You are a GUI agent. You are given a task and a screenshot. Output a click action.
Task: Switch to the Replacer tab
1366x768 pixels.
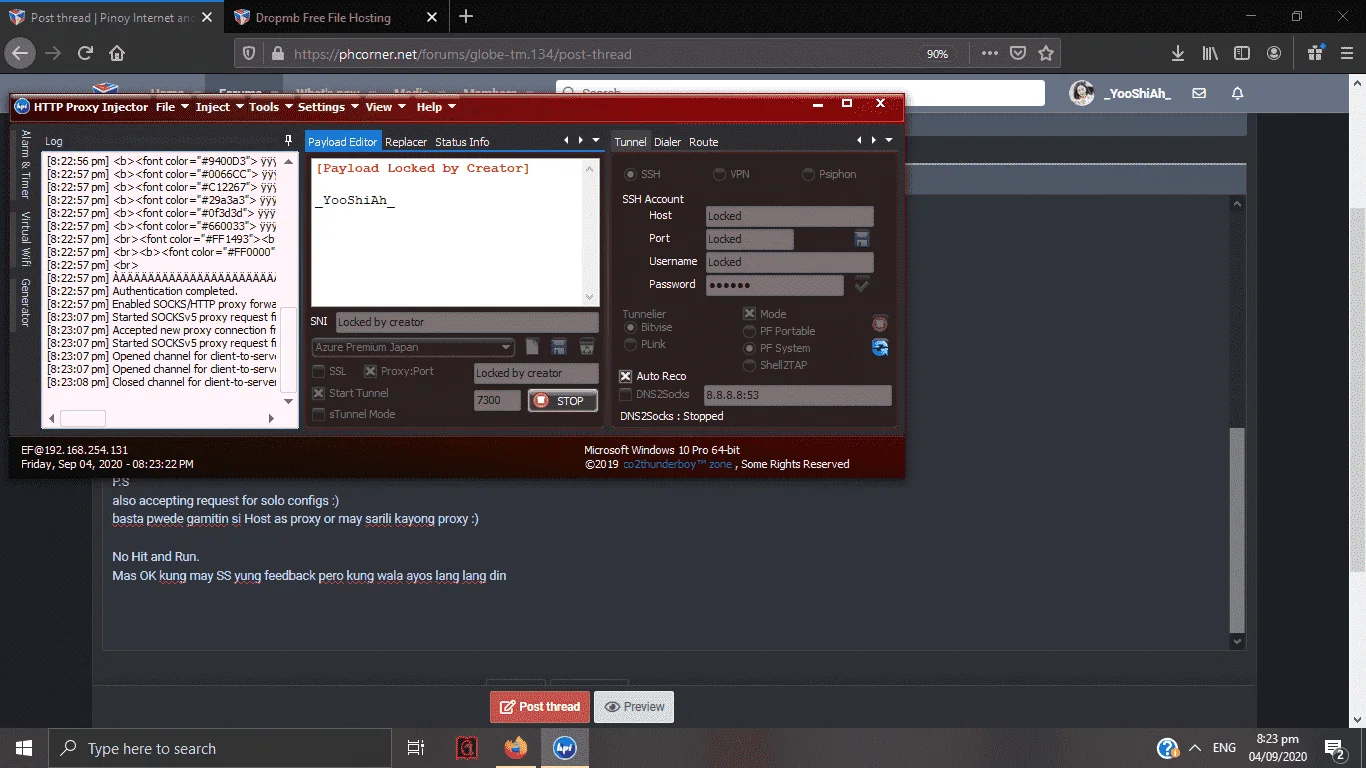[406, 142]
